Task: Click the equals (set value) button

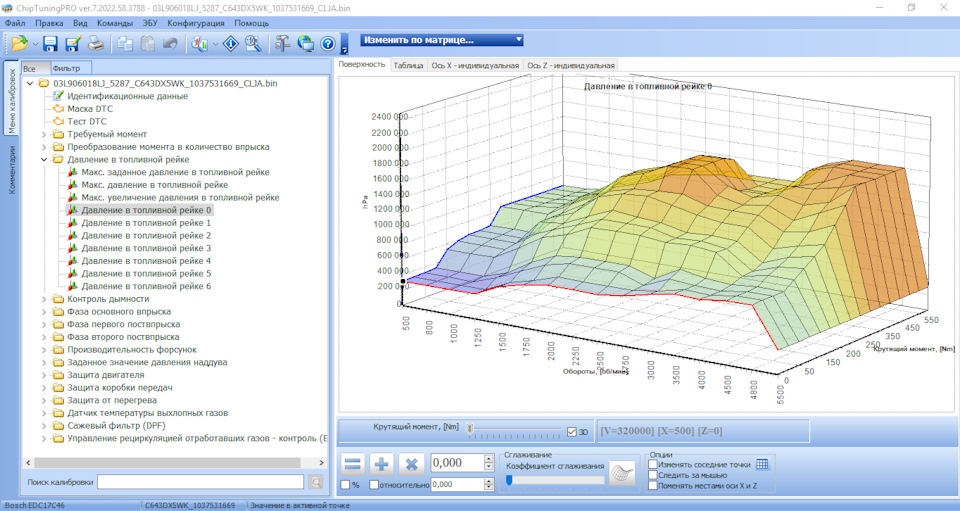Action: [x=353, y=464]
